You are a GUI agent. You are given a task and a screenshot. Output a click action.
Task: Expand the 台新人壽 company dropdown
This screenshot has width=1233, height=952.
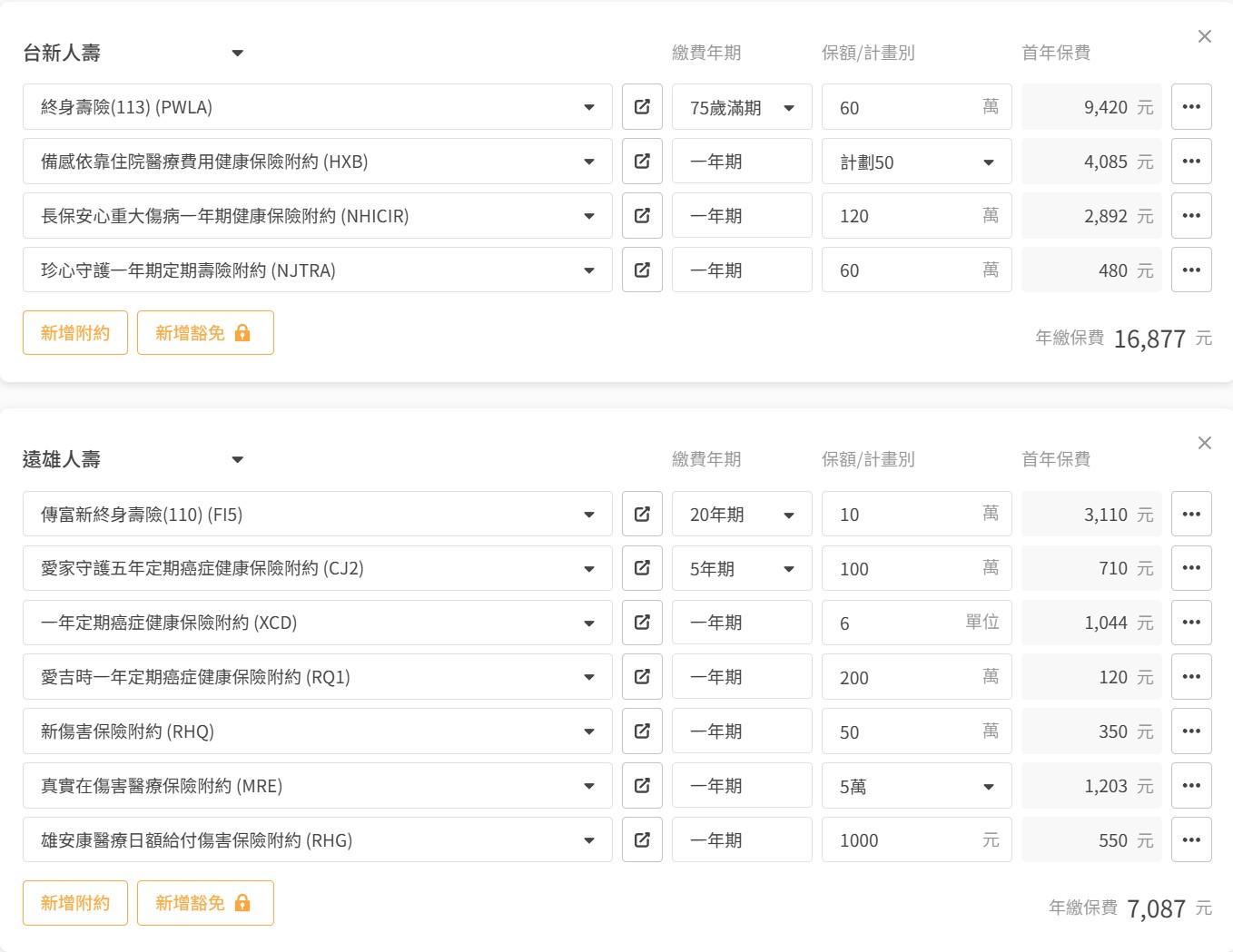point(237,54)
